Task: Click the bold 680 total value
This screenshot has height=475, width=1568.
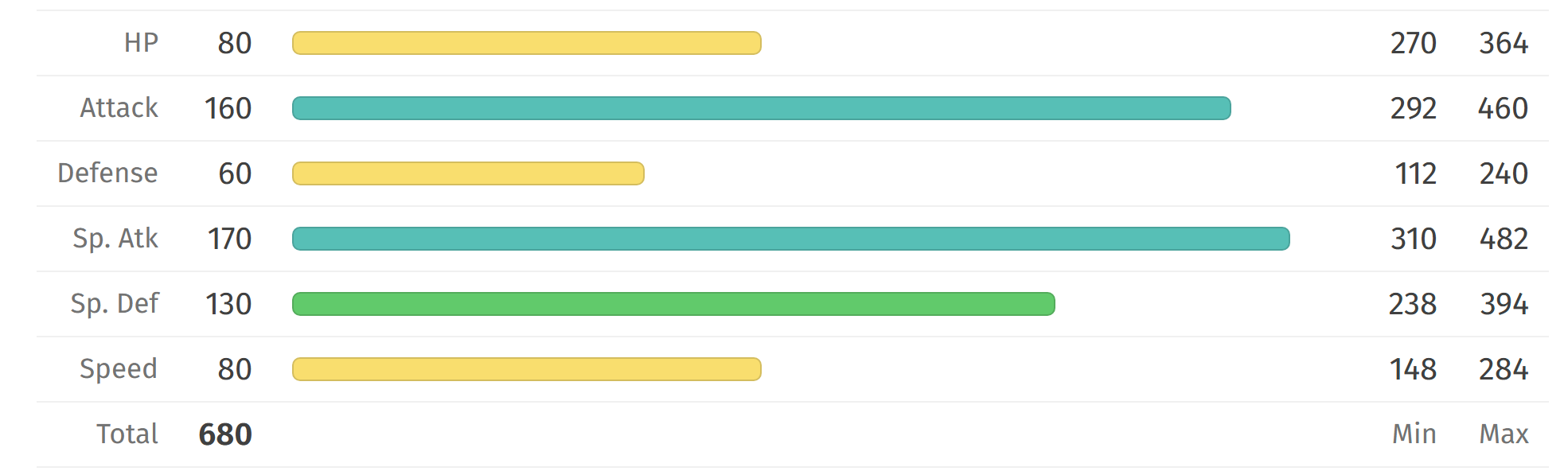Action: point(225,434)
